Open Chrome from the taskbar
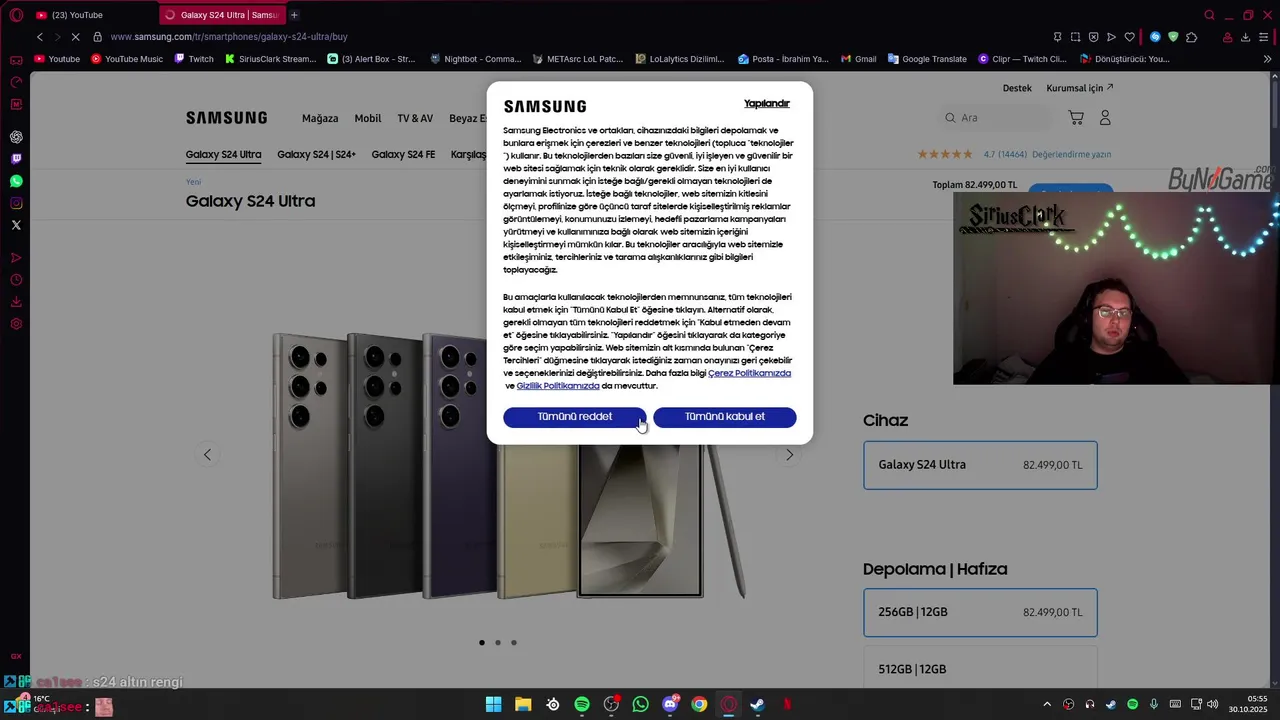The width and height of the screenshot is (1280, 720). click(699, 705)
